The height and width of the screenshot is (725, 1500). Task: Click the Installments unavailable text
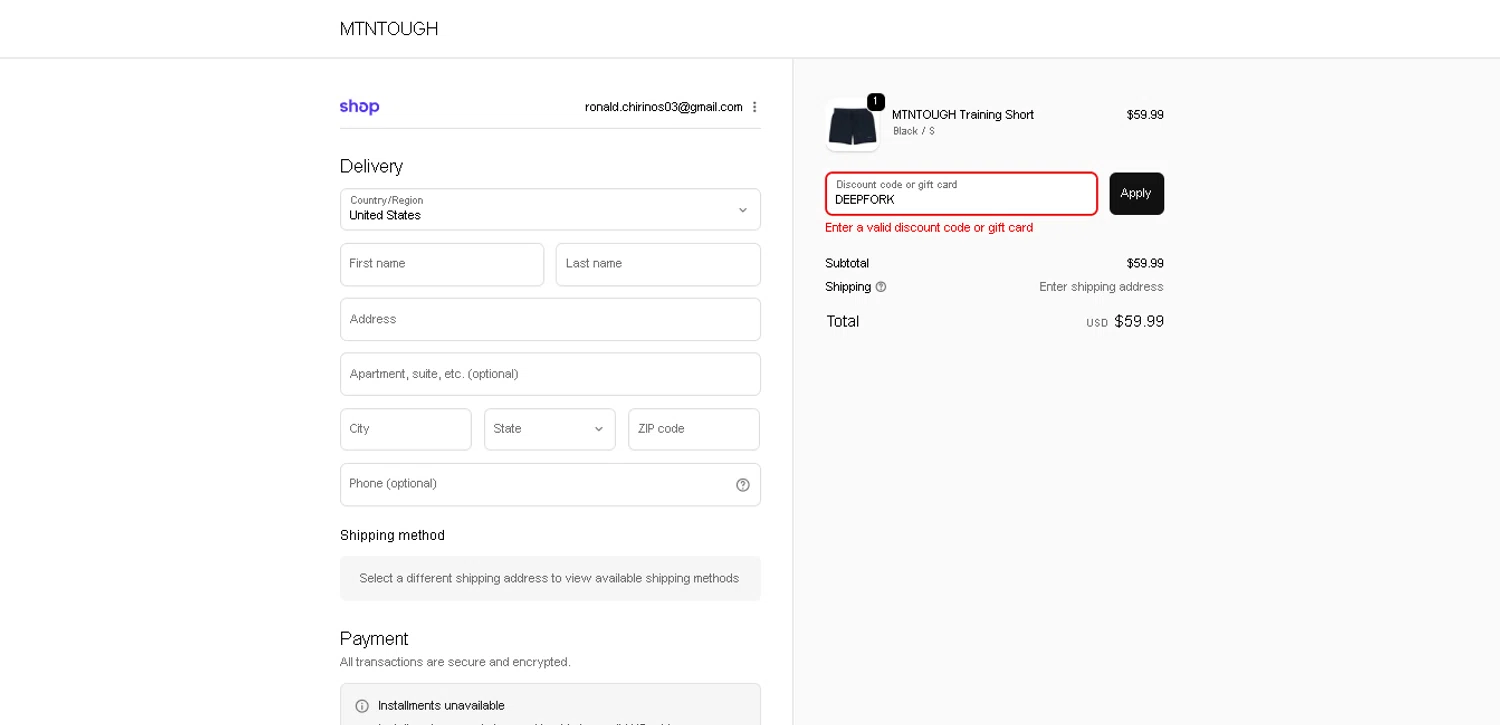pos(441,706)
